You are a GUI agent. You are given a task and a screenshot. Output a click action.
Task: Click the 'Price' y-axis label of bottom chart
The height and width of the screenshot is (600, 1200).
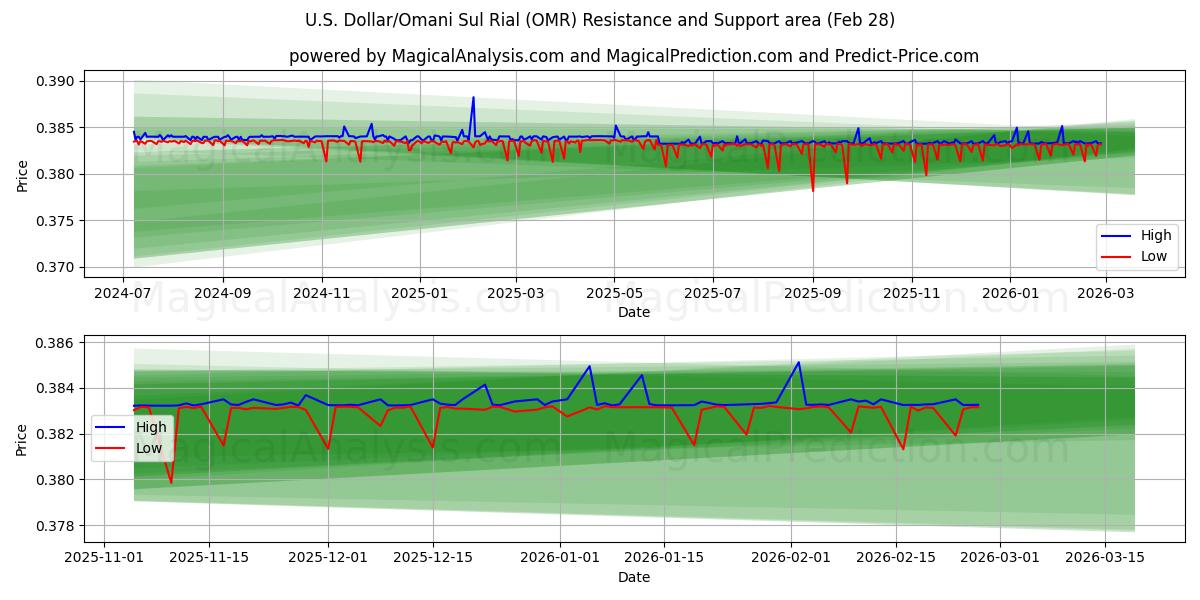[22, 439]
